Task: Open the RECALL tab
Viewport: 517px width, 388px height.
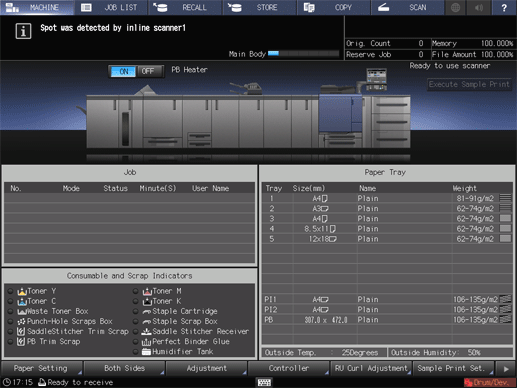Action: pyautogui.click(x=185, y=7)
